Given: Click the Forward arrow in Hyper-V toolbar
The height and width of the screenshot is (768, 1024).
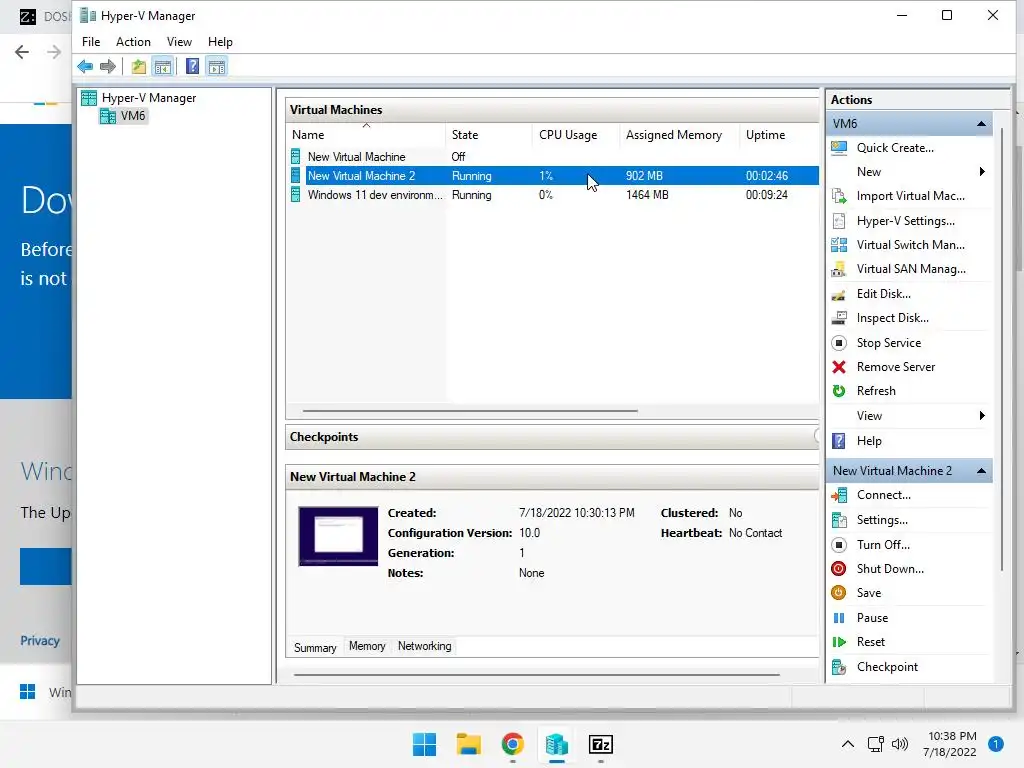Looking at the screenshot, I should tap(108, 66).
